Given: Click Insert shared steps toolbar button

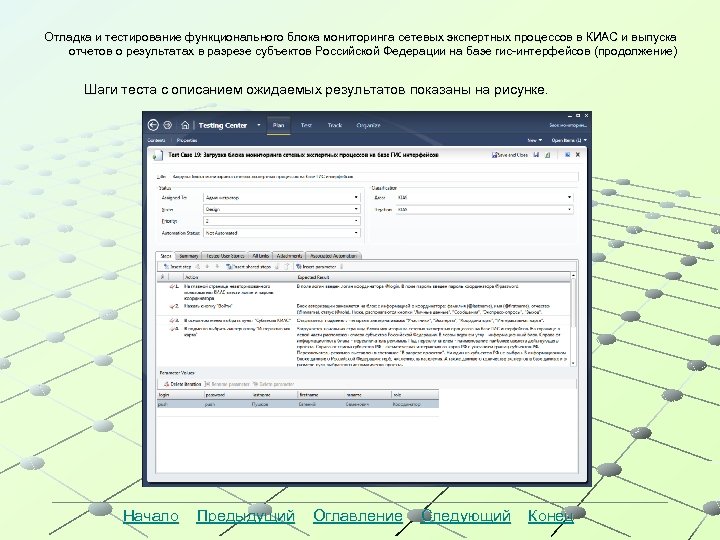Looking at the screenshot, I should pos(248,267).
